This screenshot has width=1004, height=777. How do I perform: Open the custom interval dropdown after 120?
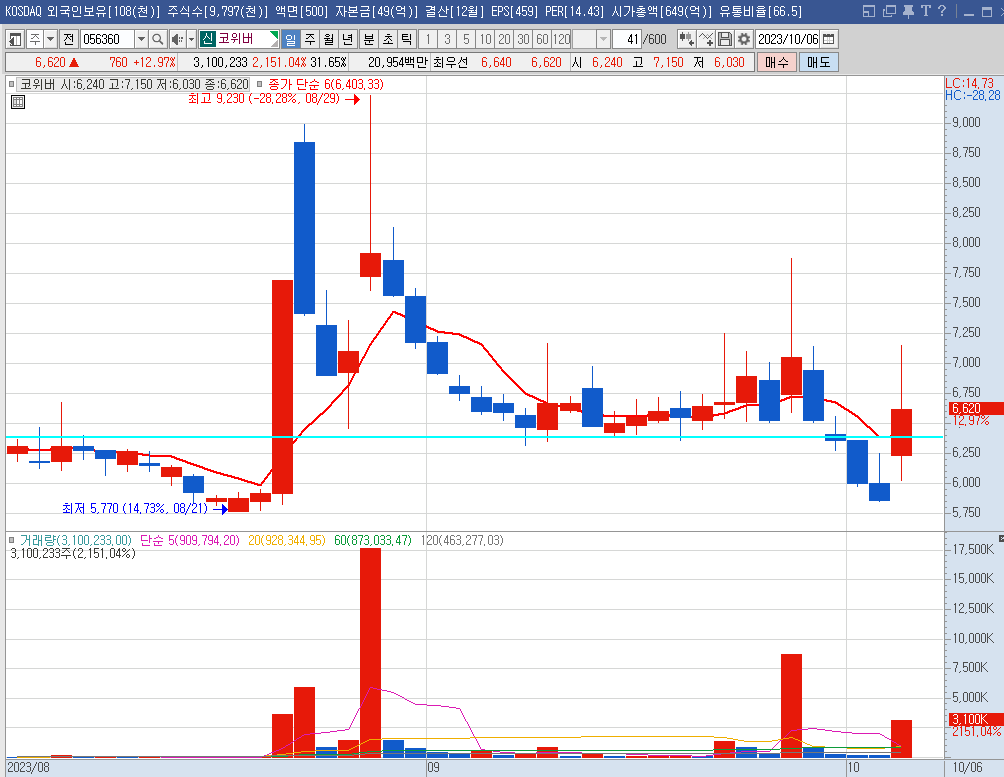[x=603, y=39]
